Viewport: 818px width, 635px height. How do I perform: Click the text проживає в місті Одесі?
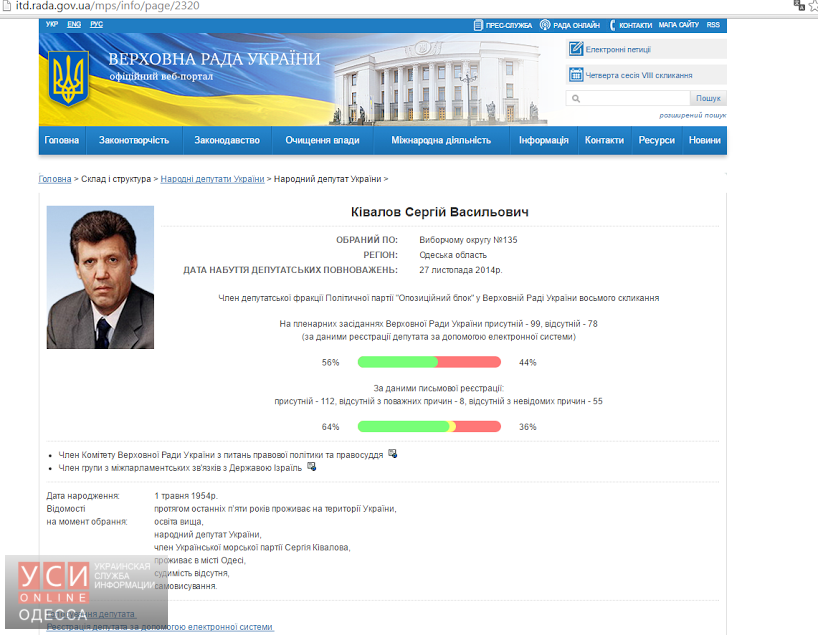[199, 560]
